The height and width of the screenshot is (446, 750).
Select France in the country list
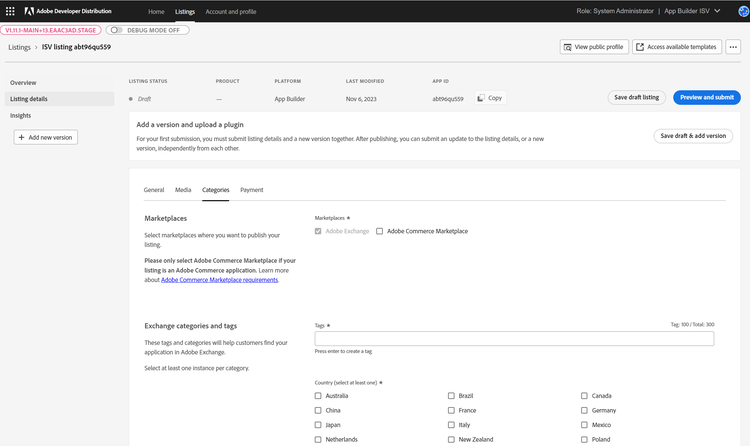[x=451, y=411]
